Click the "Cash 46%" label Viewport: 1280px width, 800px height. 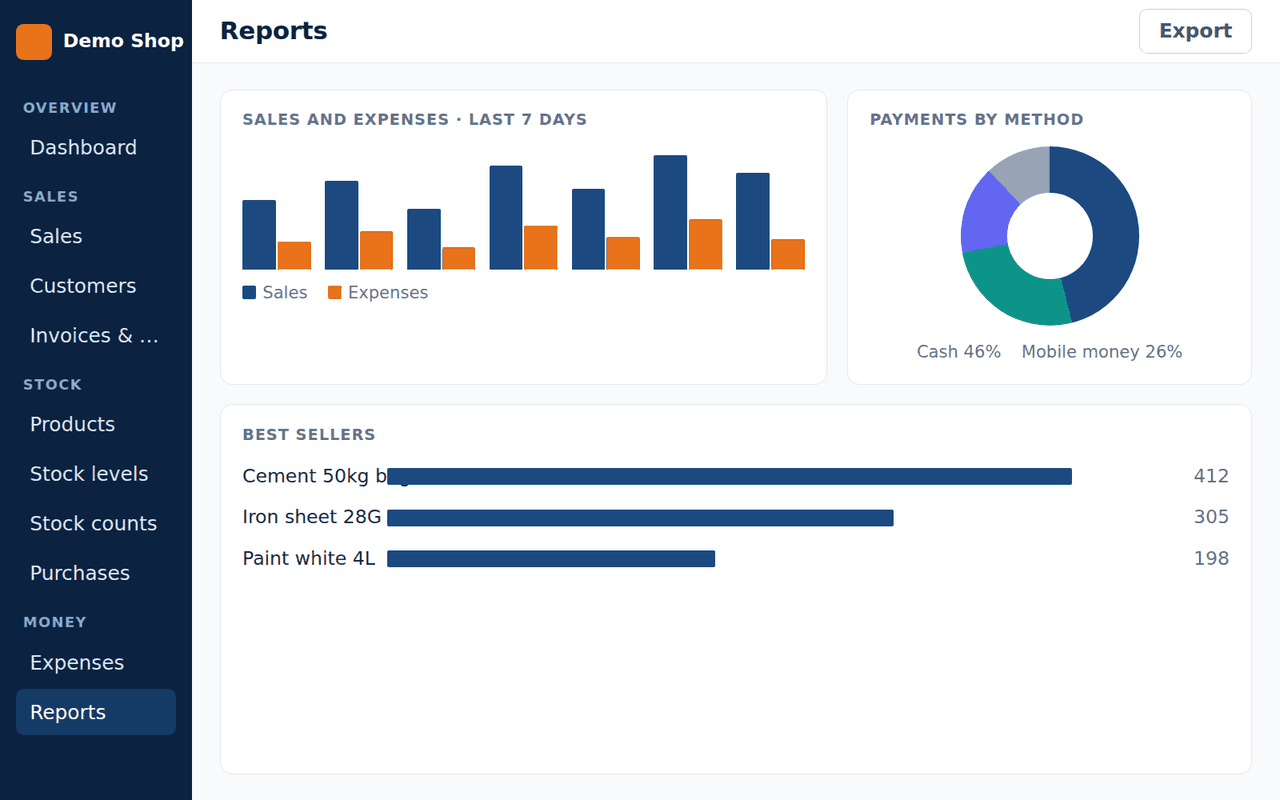[x=959, y=352]
